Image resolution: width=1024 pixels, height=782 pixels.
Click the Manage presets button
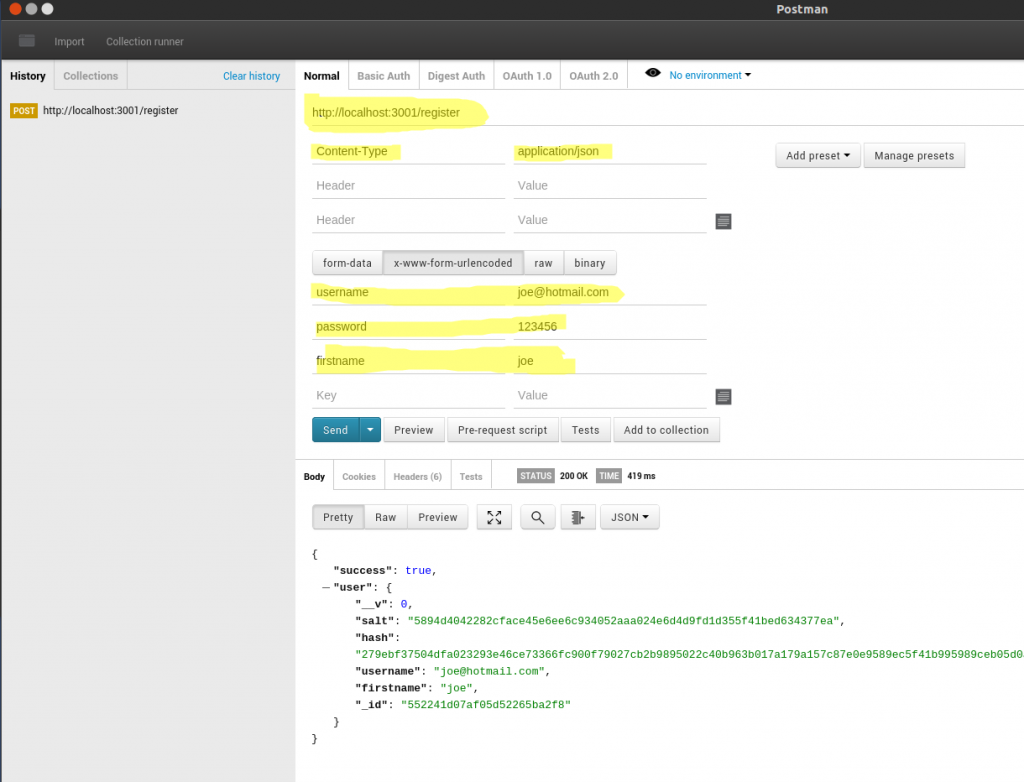(x=914, y=155)
